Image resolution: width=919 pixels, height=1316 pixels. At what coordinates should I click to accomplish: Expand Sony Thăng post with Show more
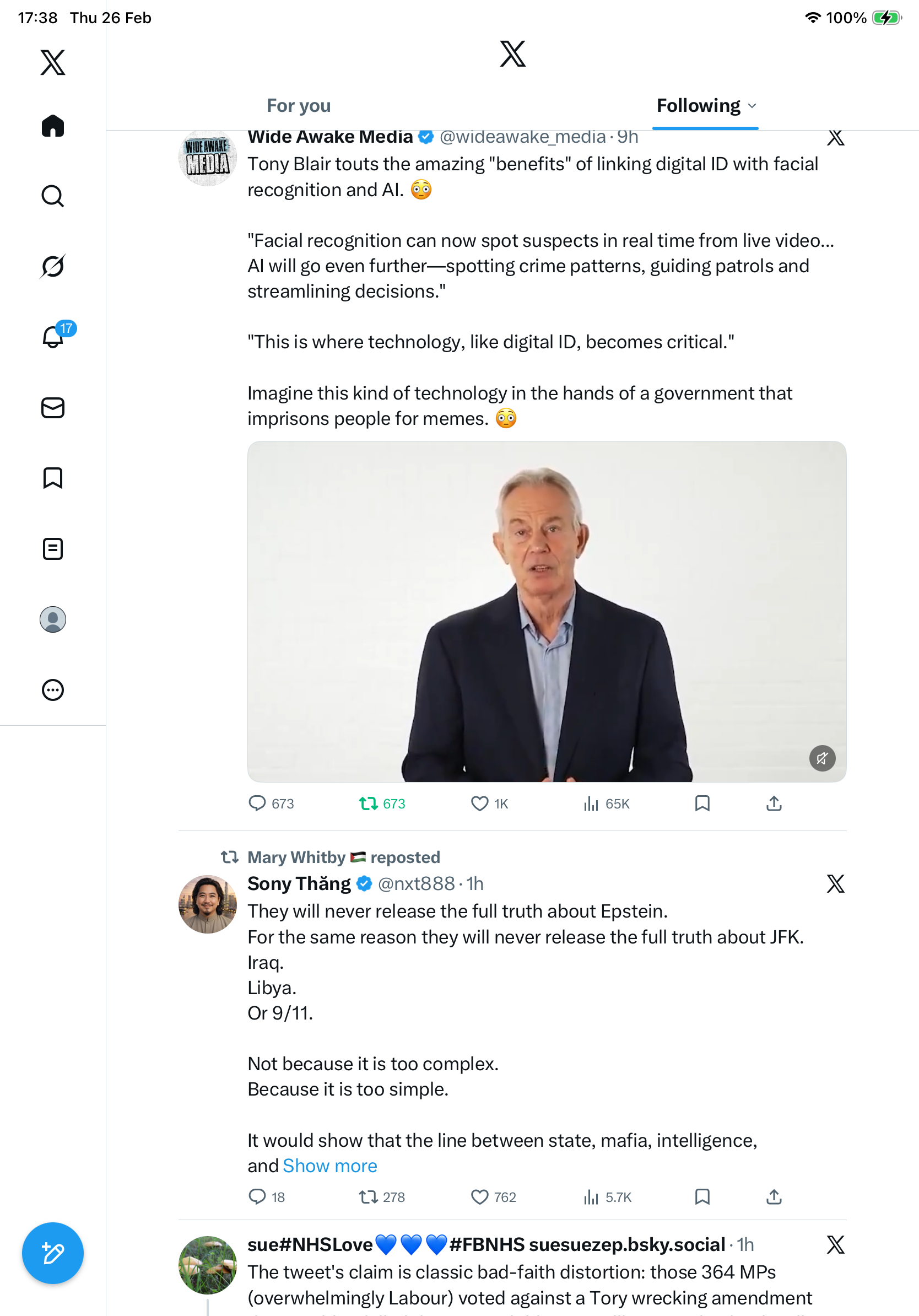point(330,1166)
